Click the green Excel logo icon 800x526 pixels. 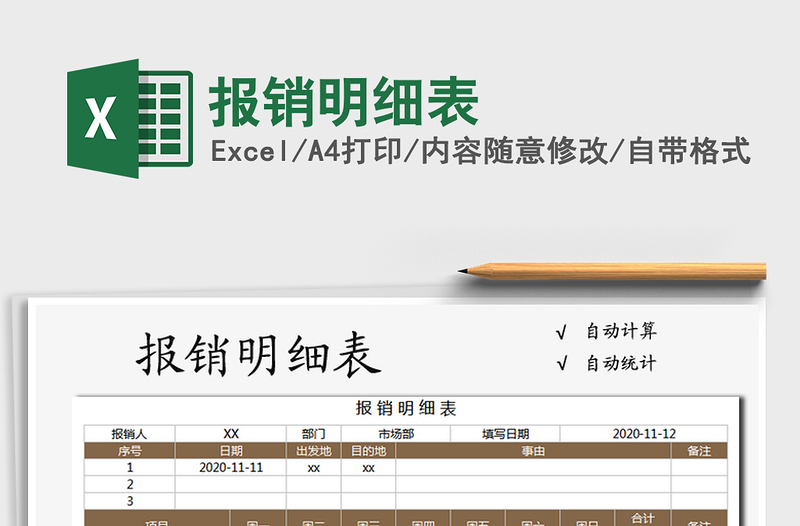(130, 118)
